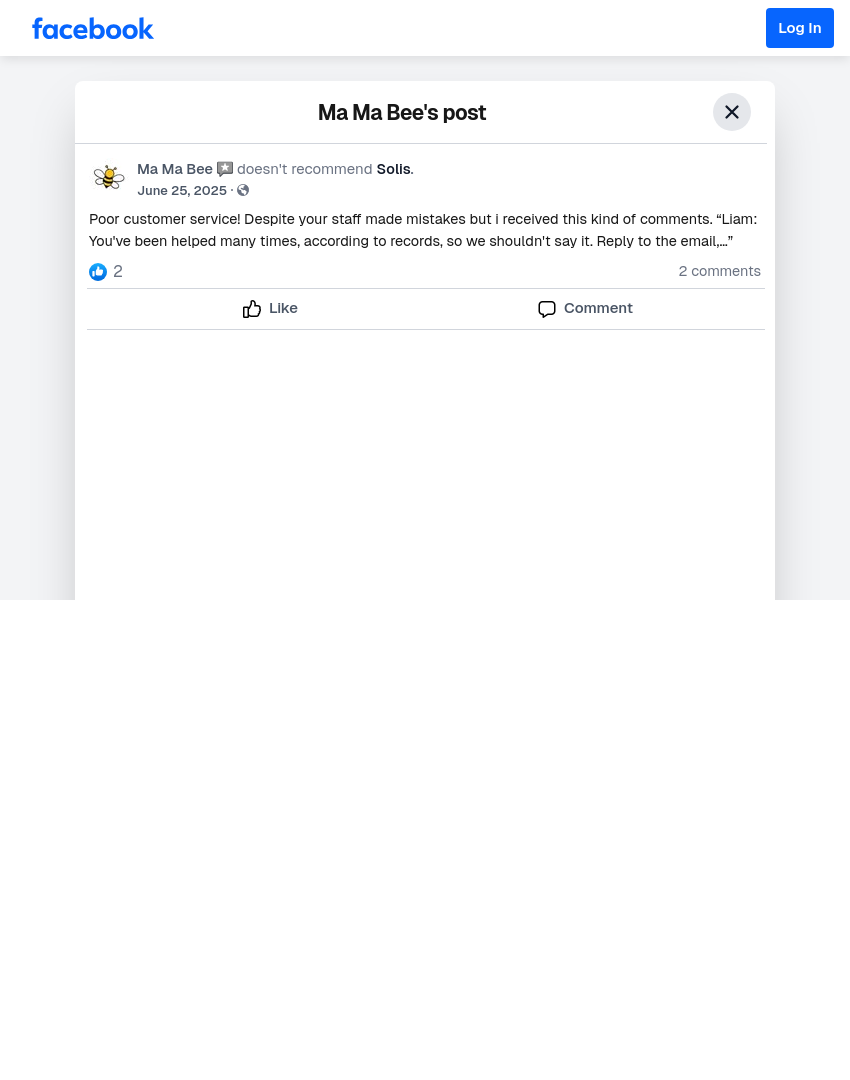This screenshot has width=850, height=1080.
Task: Select the Like button label
Action: click(x=283, y=309)
